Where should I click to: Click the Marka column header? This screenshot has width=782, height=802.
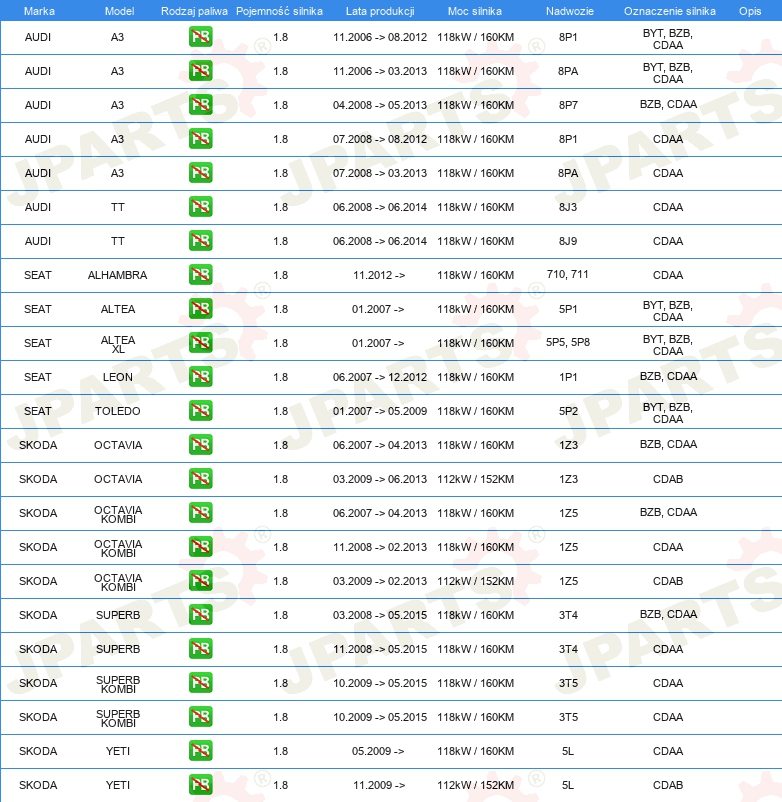[39, 11]
